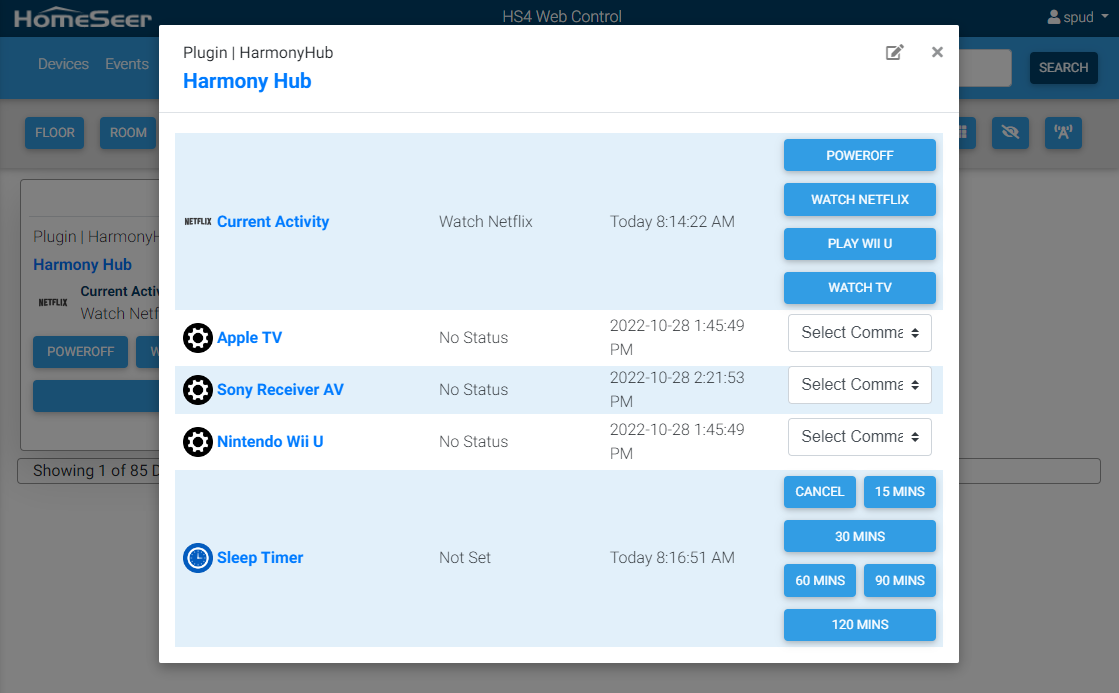Toggle the hidden devices eye-slash icon

pos(1010,132)
